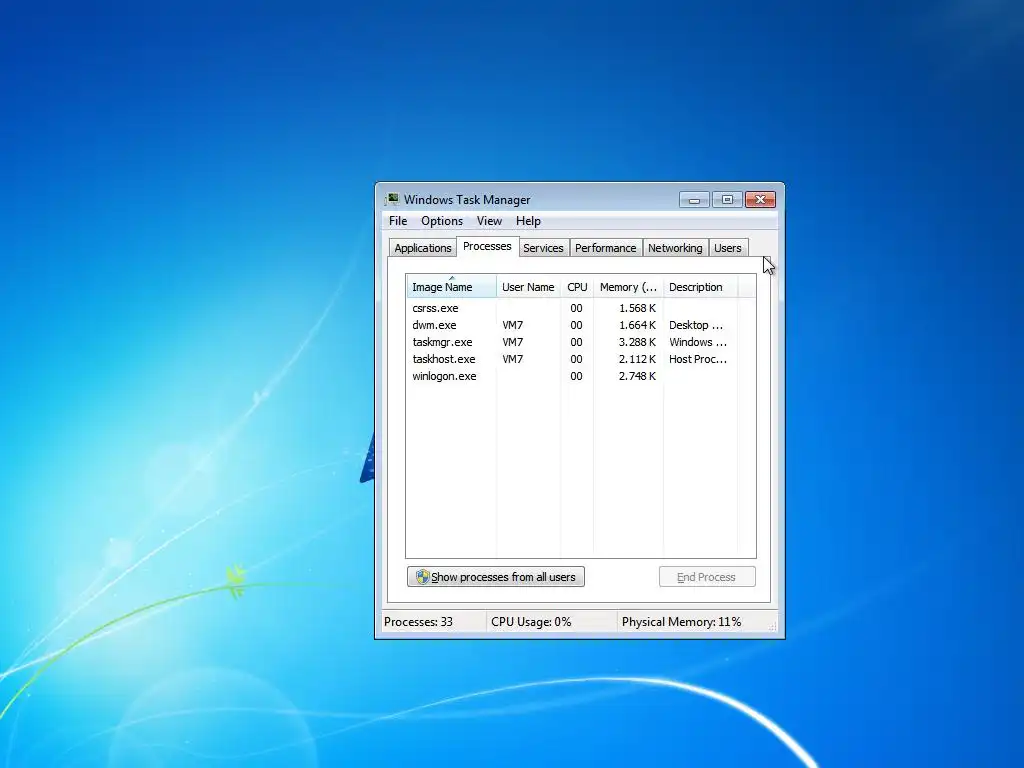Switch to the Users tab
The width and height of the screenshot is (1024, 768).
point(728,248)
